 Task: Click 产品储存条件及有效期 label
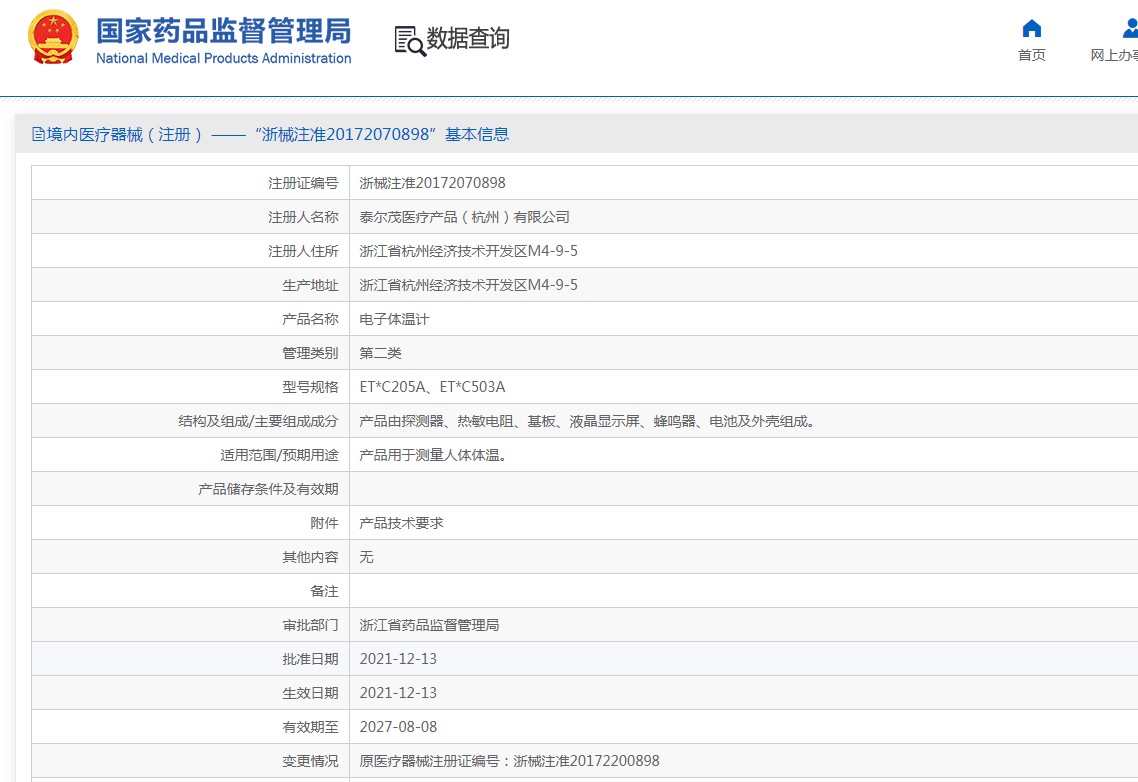[269, 489]
